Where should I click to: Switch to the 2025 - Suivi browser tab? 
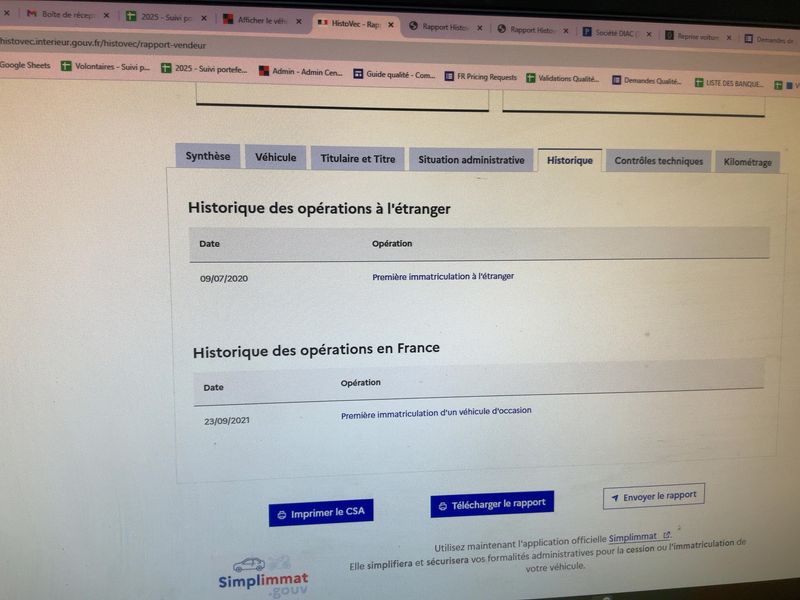coord(160,17)
